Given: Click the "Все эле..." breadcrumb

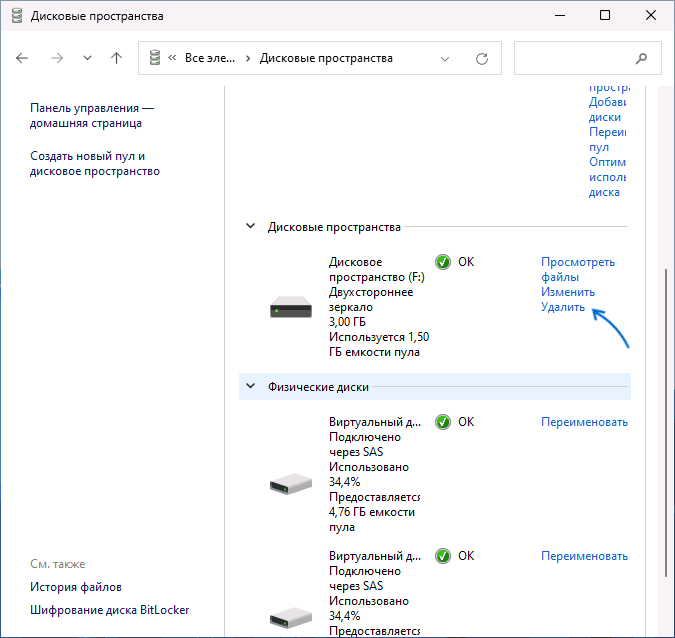Looking at the screenshot, I should (x=210, y=58).
